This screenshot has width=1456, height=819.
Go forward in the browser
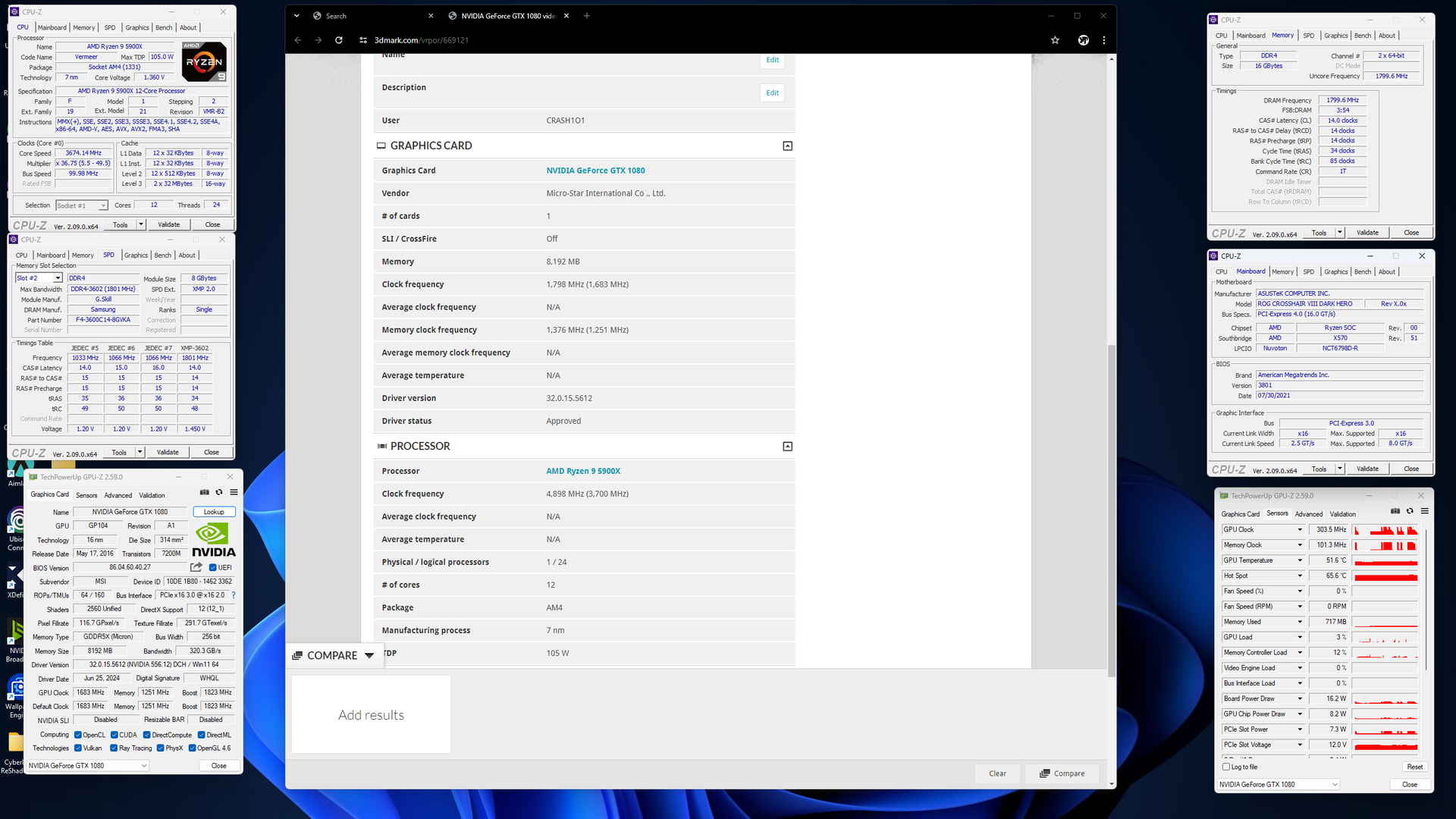pyautogui.click(x=318, y=40)
